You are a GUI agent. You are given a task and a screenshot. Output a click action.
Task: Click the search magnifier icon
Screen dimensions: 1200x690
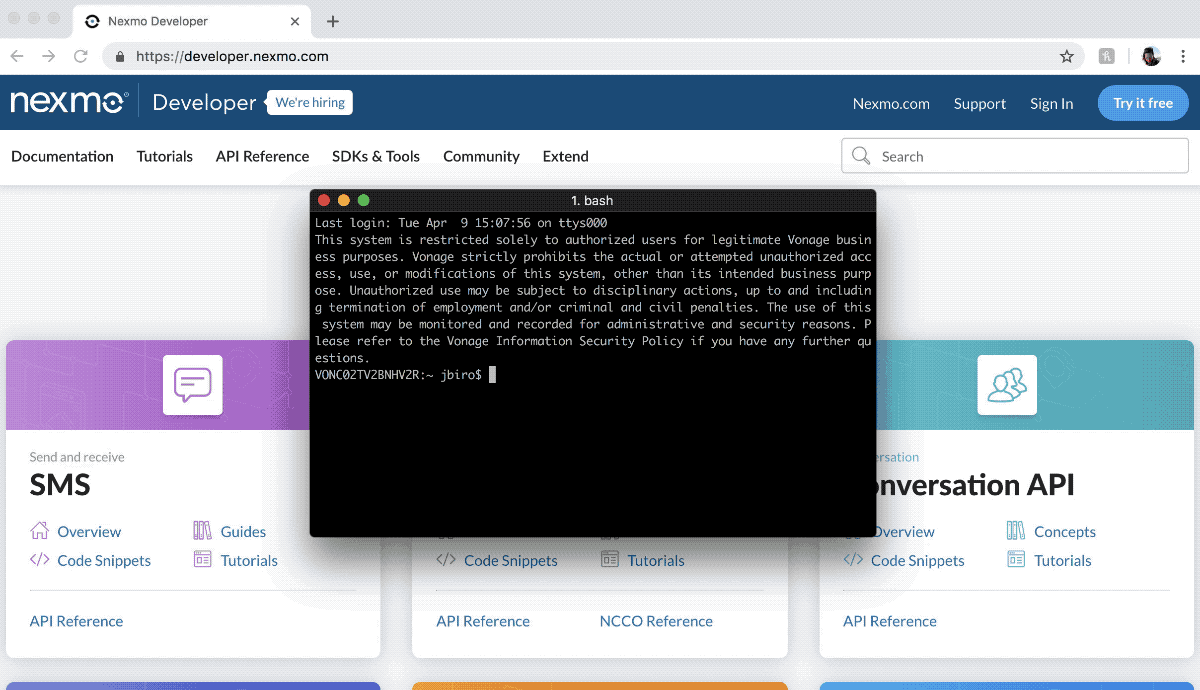coord(861,156)
